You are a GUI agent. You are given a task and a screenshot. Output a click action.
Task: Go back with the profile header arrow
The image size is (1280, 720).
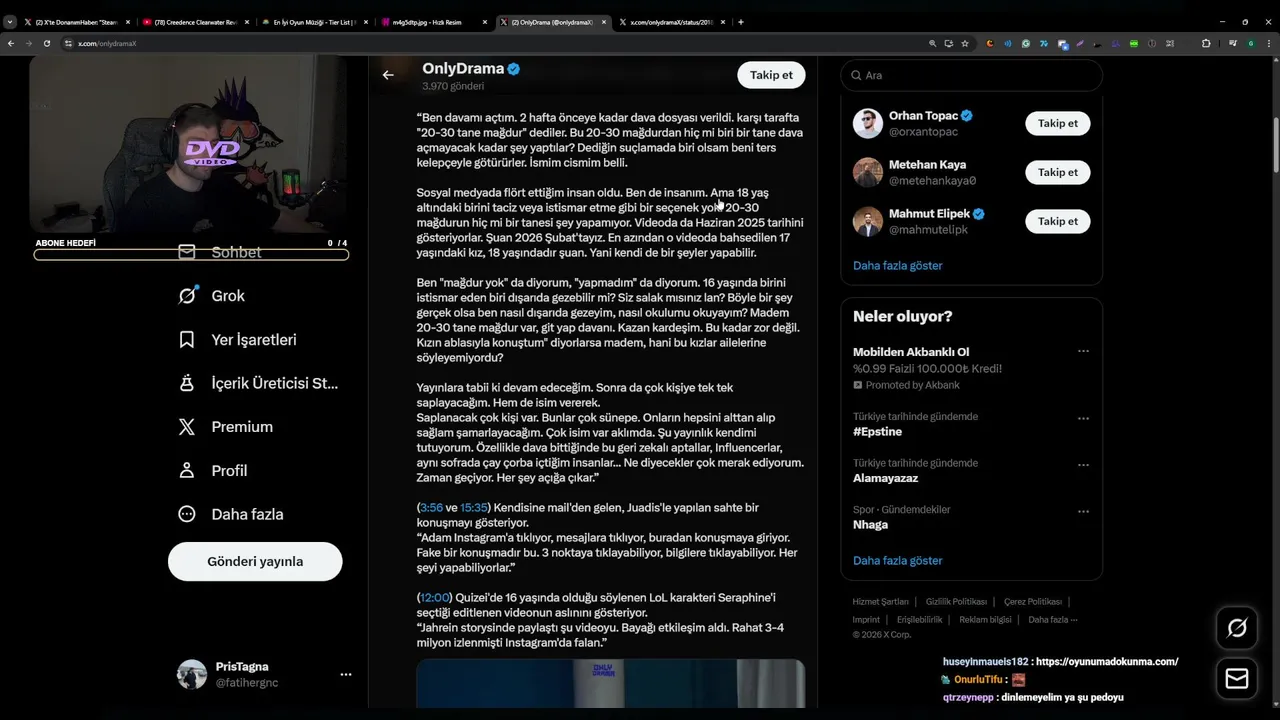[388, 75]
